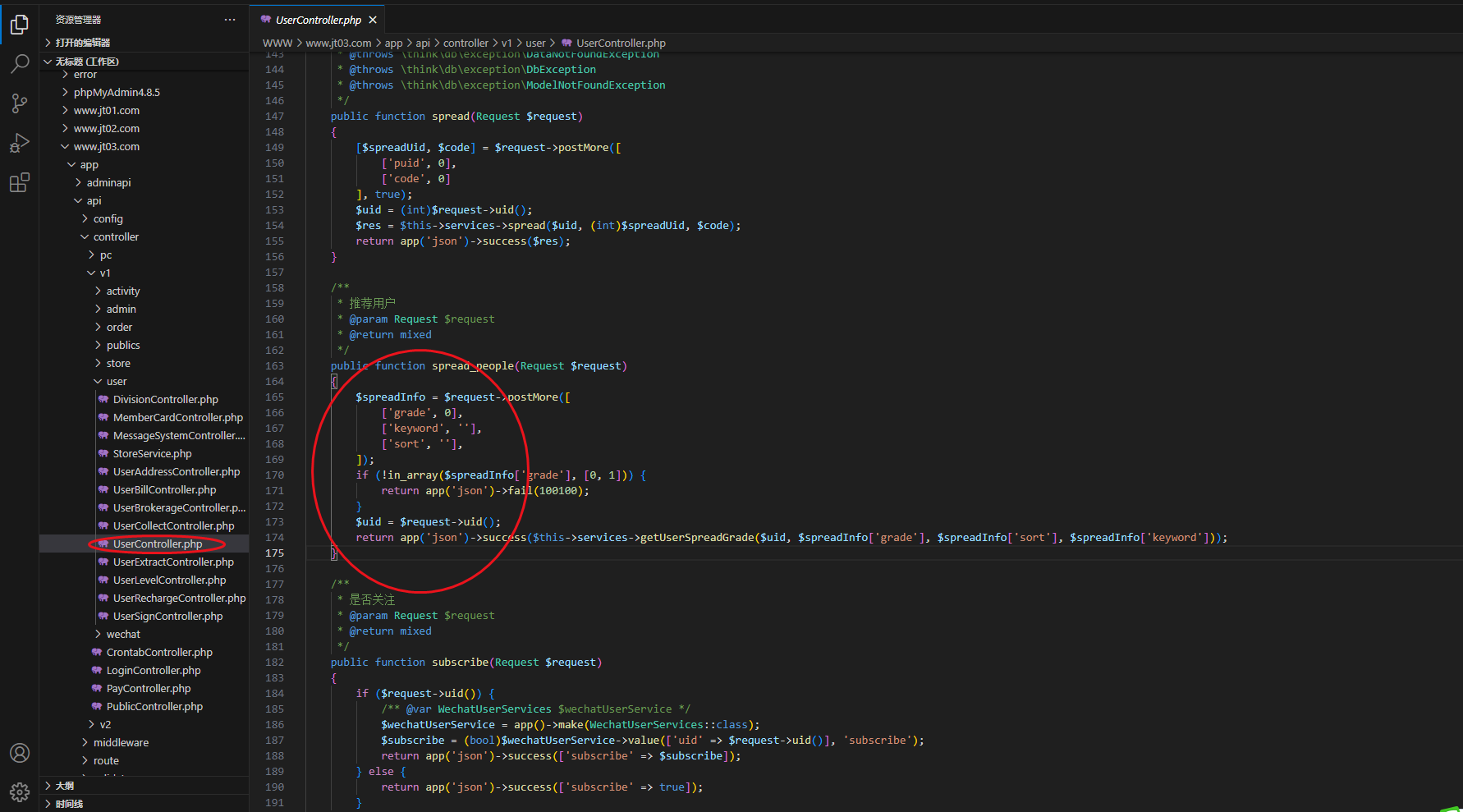Open the Explorer view in activity bar
The width and height of the screenshot is (1463, 812).
(x=20, y=25)
